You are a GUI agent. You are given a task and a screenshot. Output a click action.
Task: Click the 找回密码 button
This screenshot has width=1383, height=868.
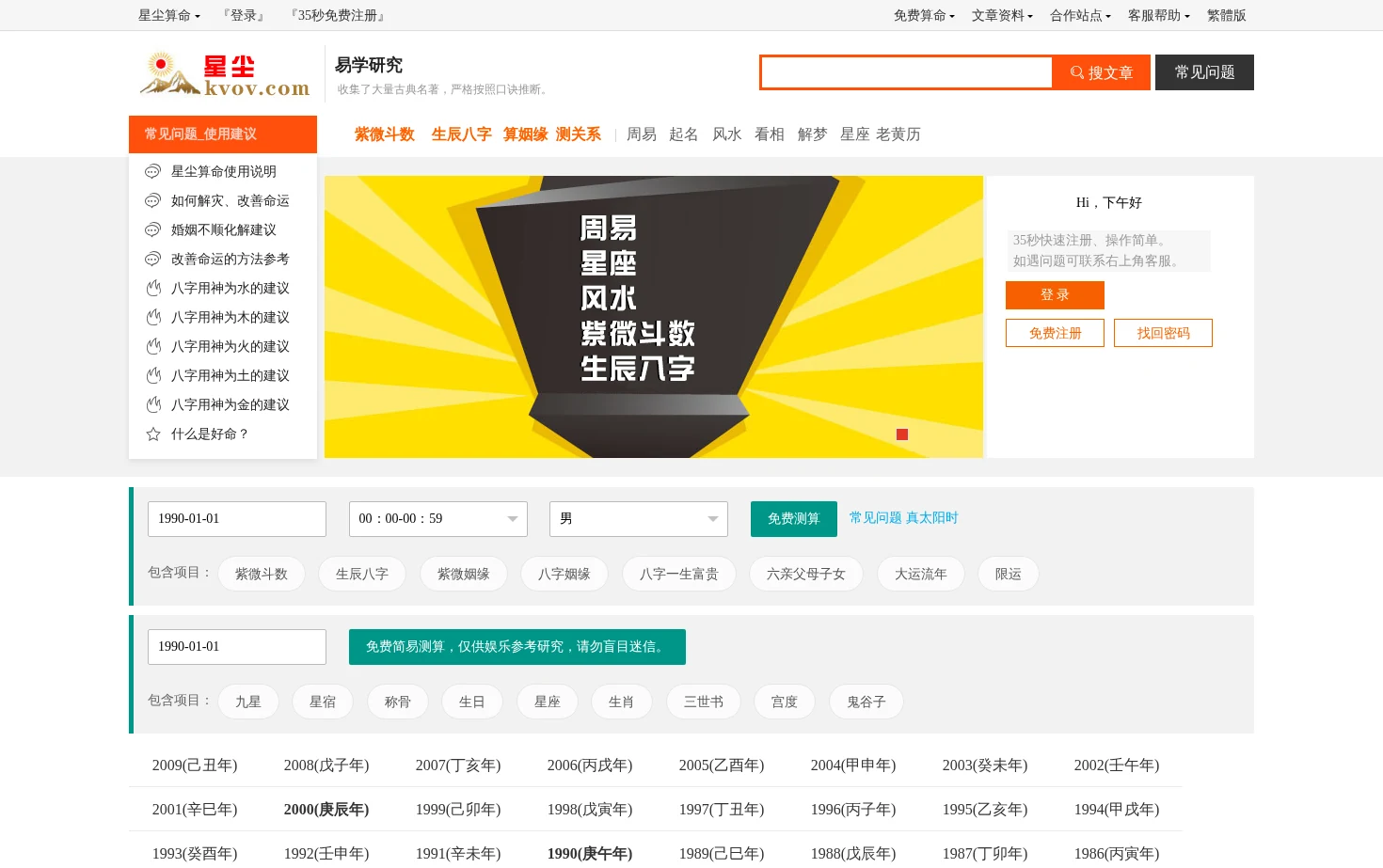(x=1163, y=333)
